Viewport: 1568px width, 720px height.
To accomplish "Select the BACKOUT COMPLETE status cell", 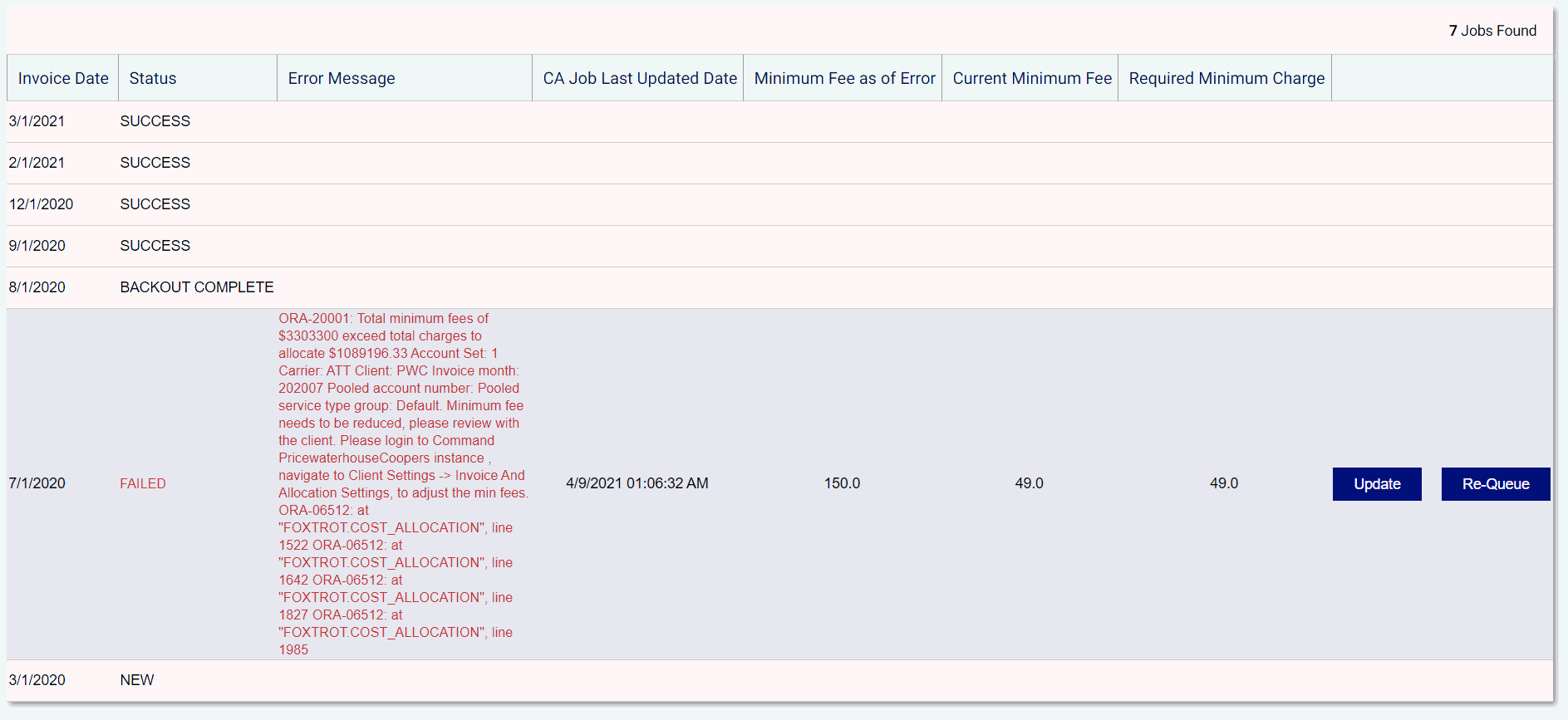I will pos(197,287).
